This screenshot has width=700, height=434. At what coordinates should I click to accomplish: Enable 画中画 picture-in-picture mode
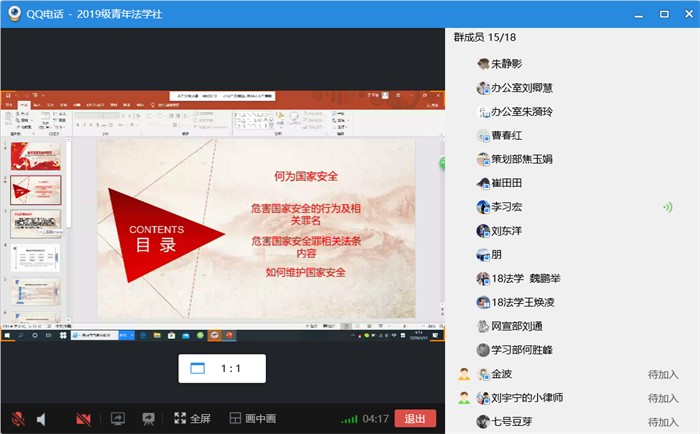click(253, 418)
